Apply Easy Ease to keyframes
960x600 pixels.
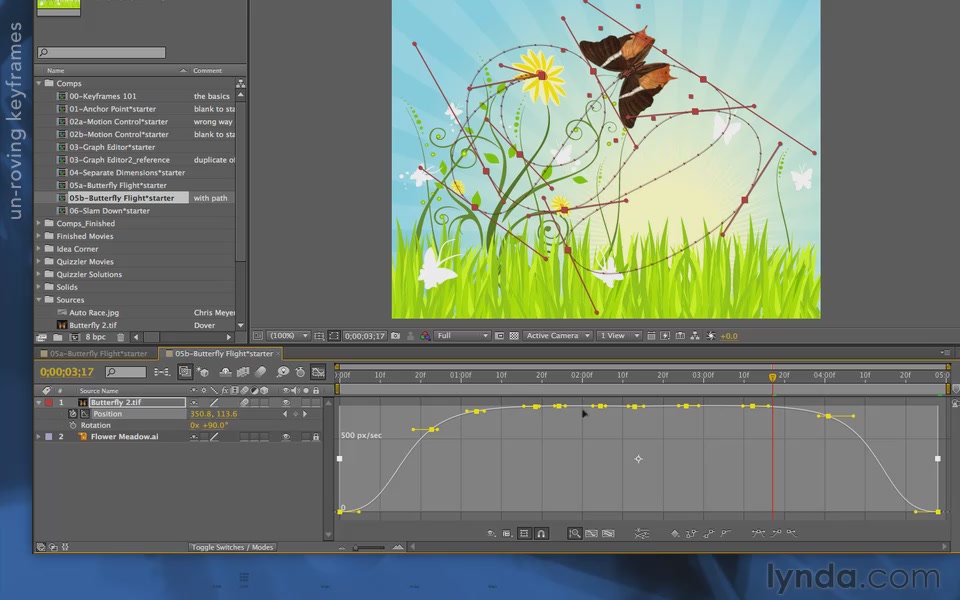click(758, 533)
